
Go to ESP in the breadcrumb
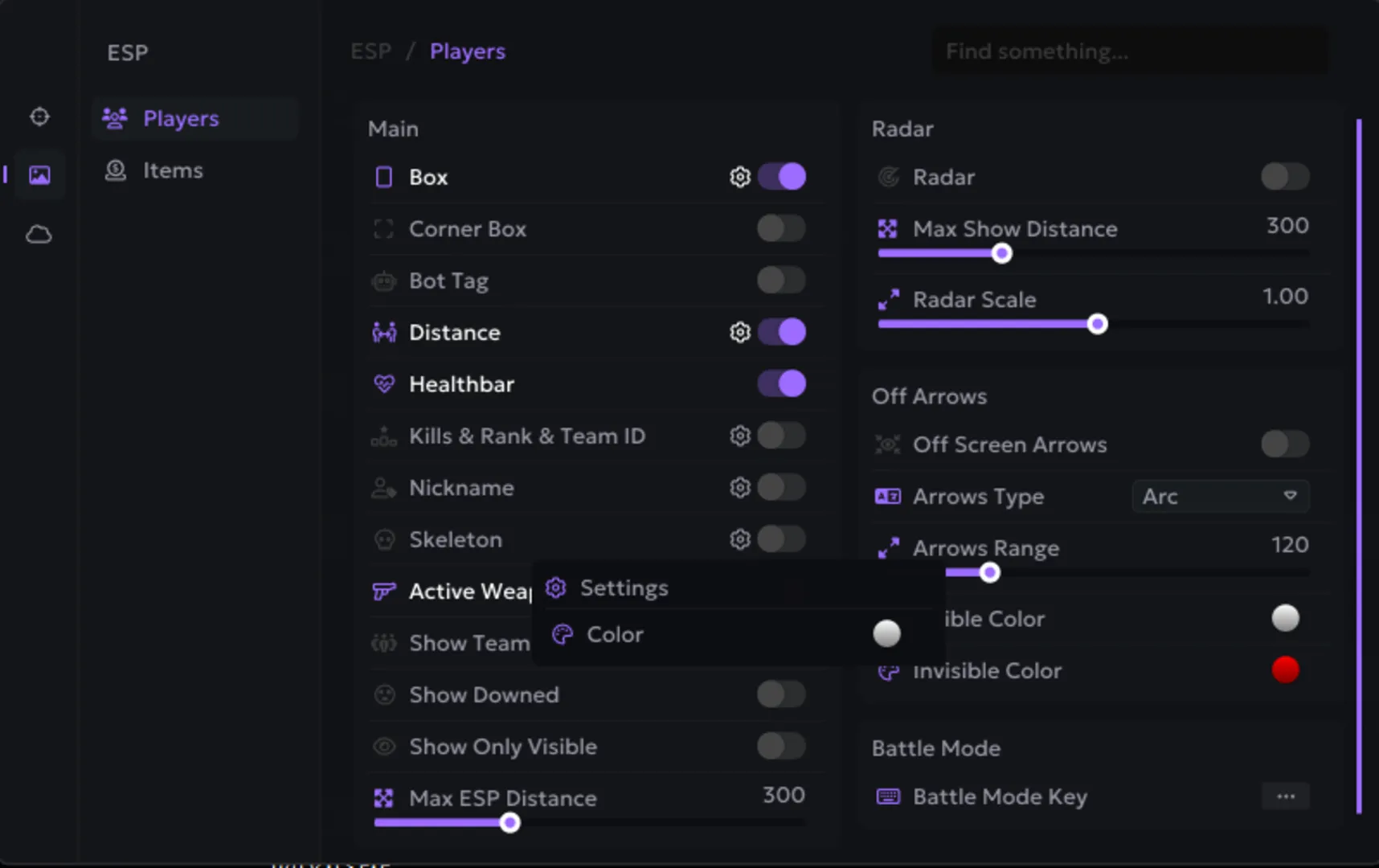tap(371, 51)
